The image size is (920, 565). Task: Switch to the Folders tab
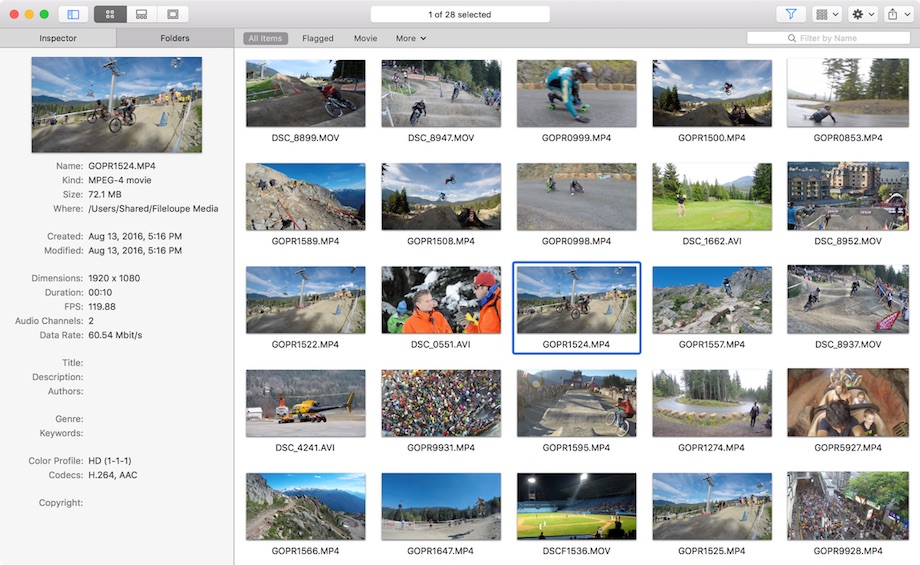coord(175,38)
